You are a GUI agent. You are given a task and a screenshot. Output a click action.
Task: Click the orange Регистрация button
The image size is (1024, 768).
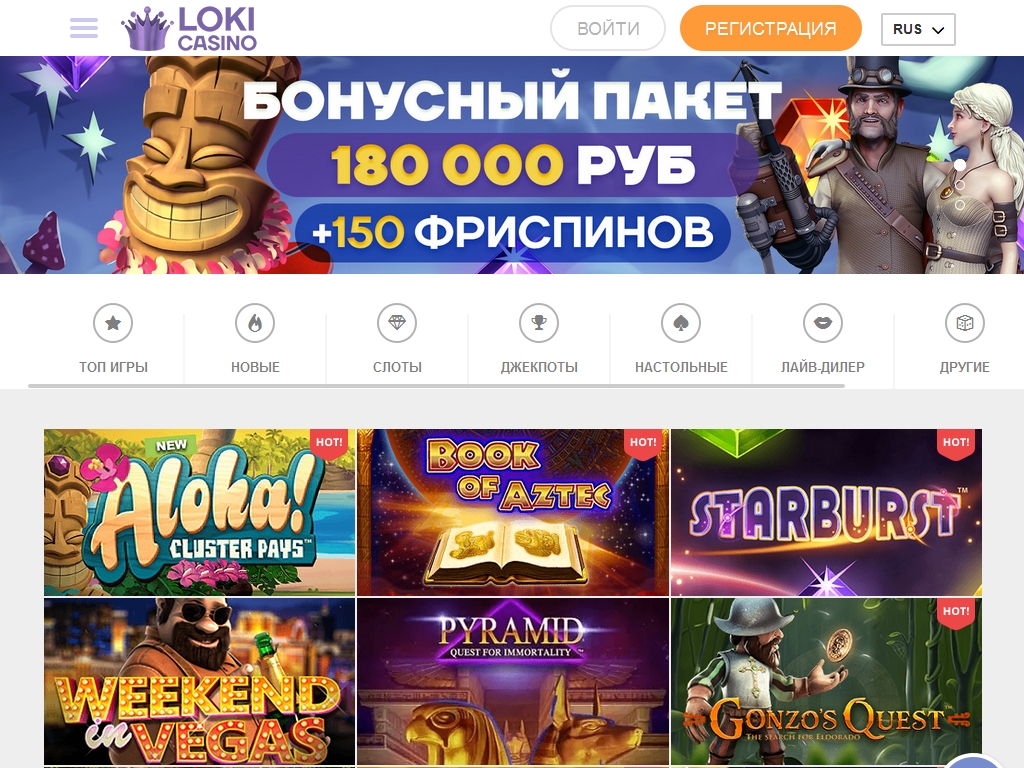coord(771,28)
